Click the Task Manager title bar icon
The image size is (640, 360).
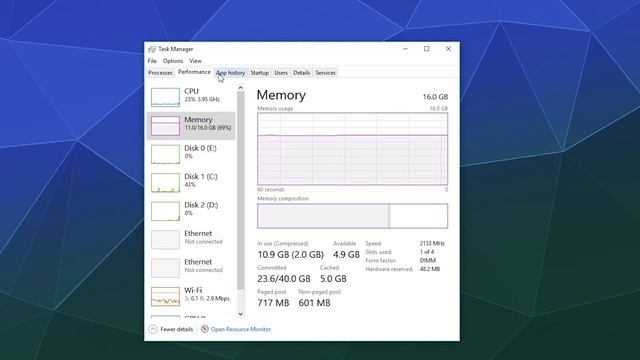[152, 49]
